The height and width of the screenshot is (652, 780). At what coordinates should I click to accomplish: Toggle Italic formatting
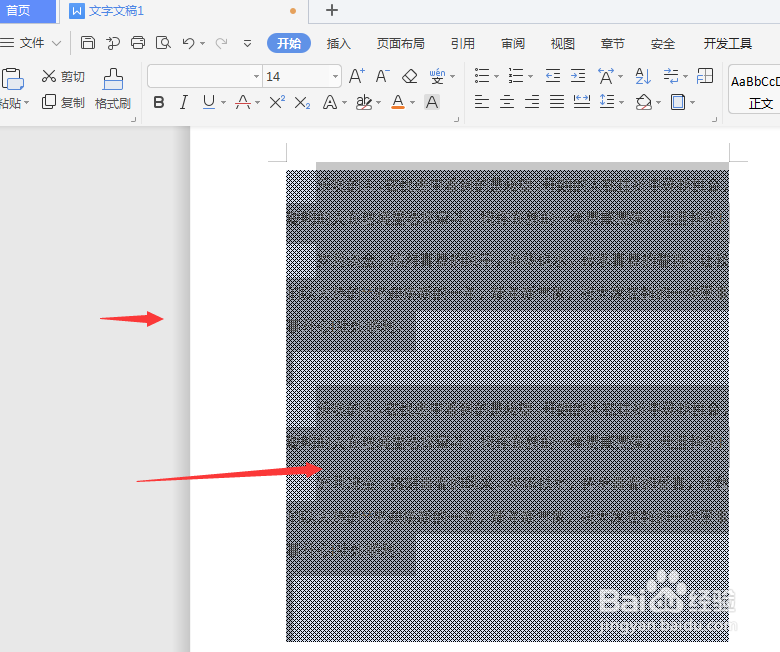click(x=184, y=102)
